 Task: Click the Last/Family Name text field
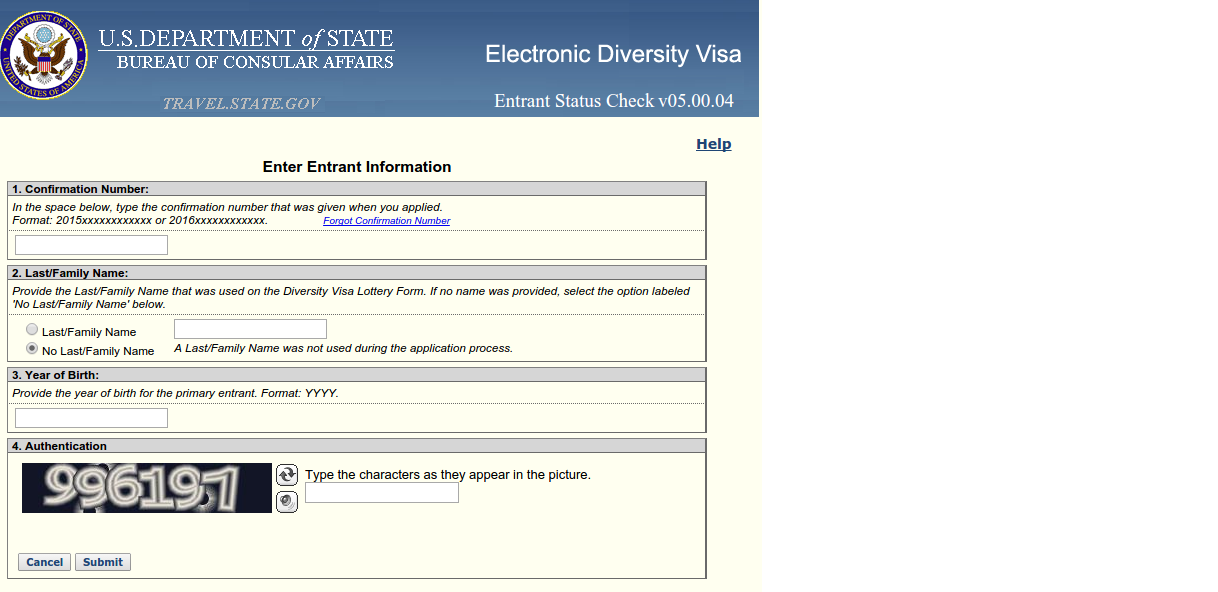coord(250,329)
